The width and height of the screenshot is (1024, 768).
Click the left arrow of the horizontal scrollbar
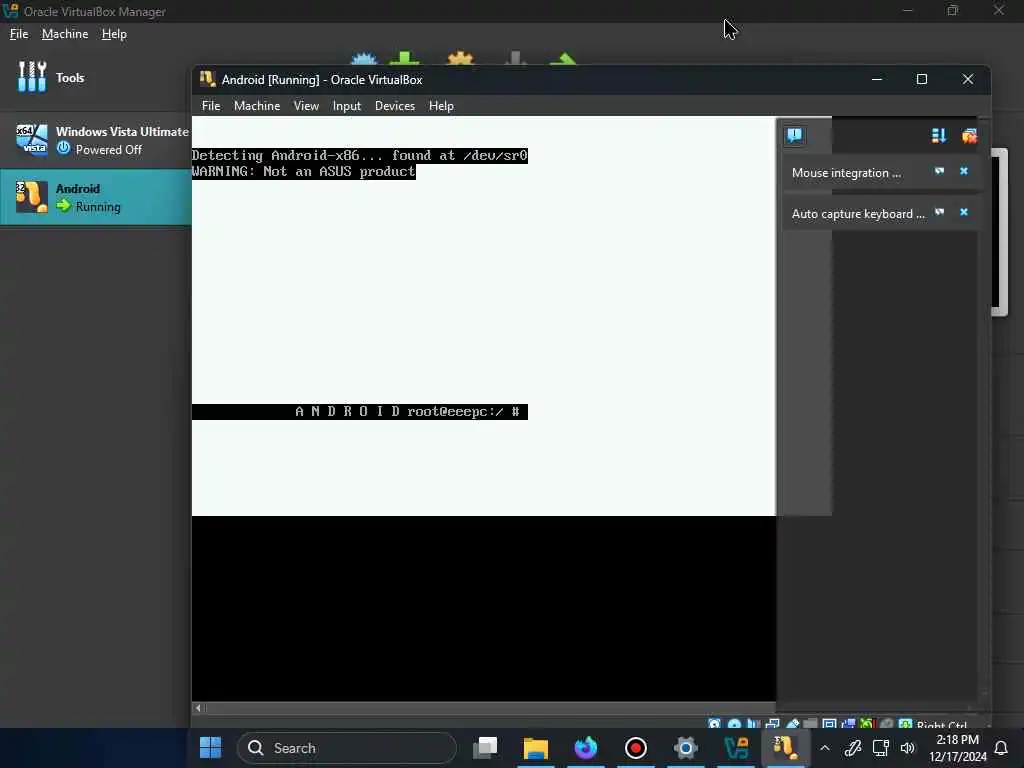click(198, 707)
